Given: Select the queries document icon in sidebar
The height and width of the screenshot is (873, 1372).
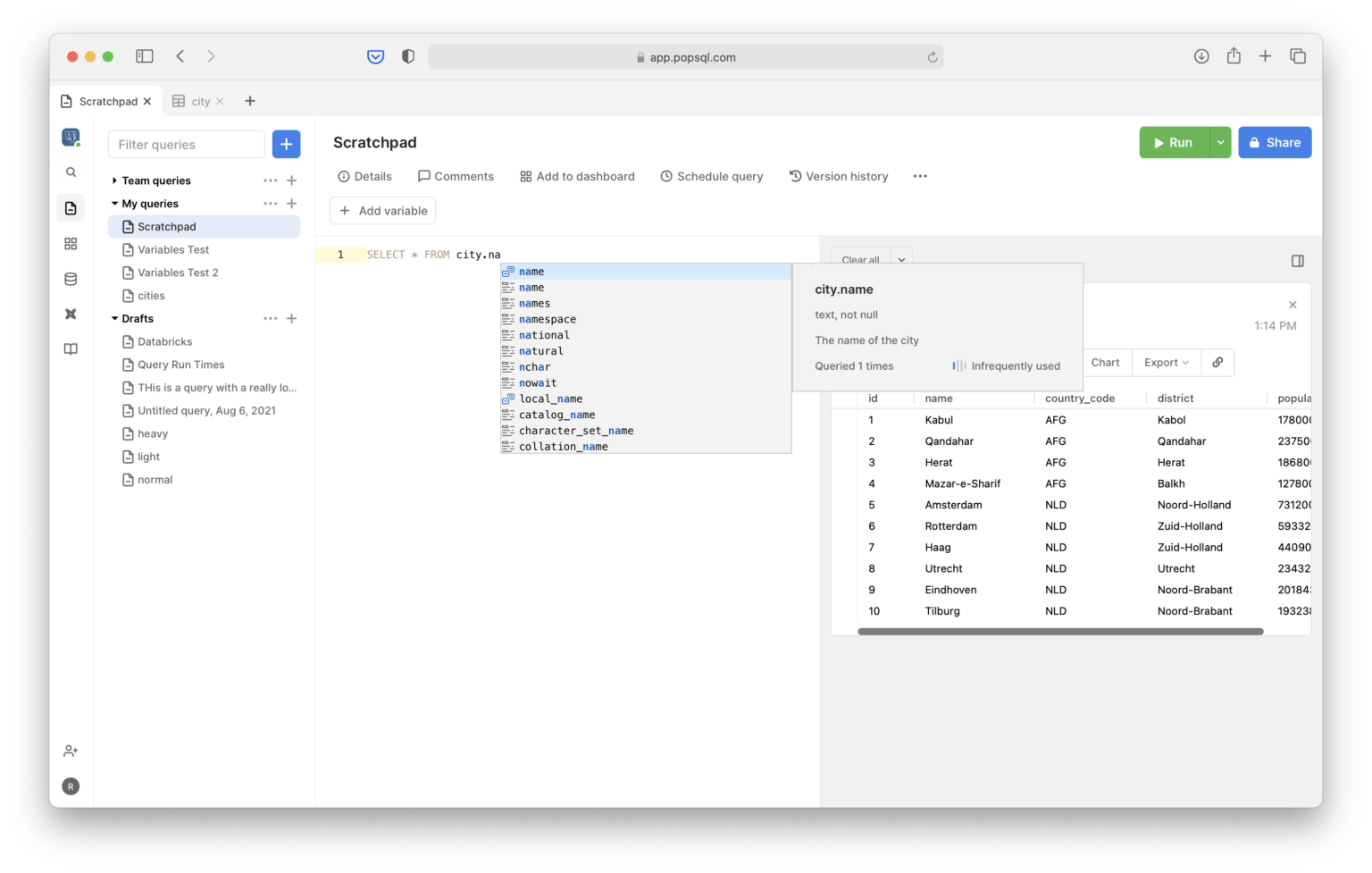Looking at the screenshot, I should click(x=71, y=207).
